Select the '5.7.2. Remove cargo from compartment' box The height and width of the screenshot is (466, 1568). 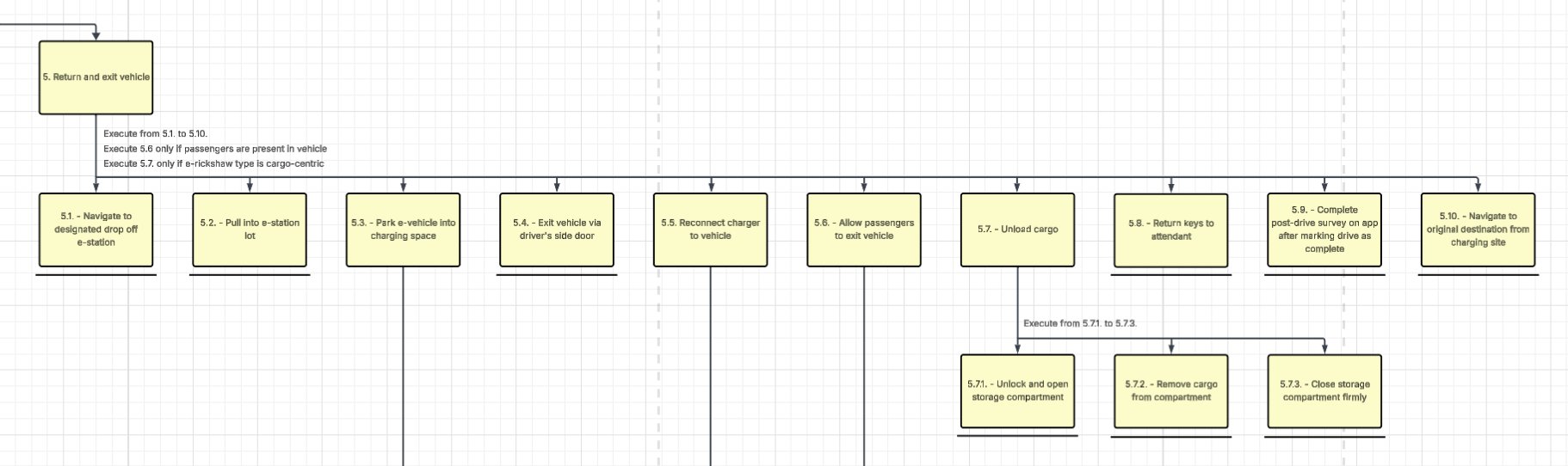1170,391
